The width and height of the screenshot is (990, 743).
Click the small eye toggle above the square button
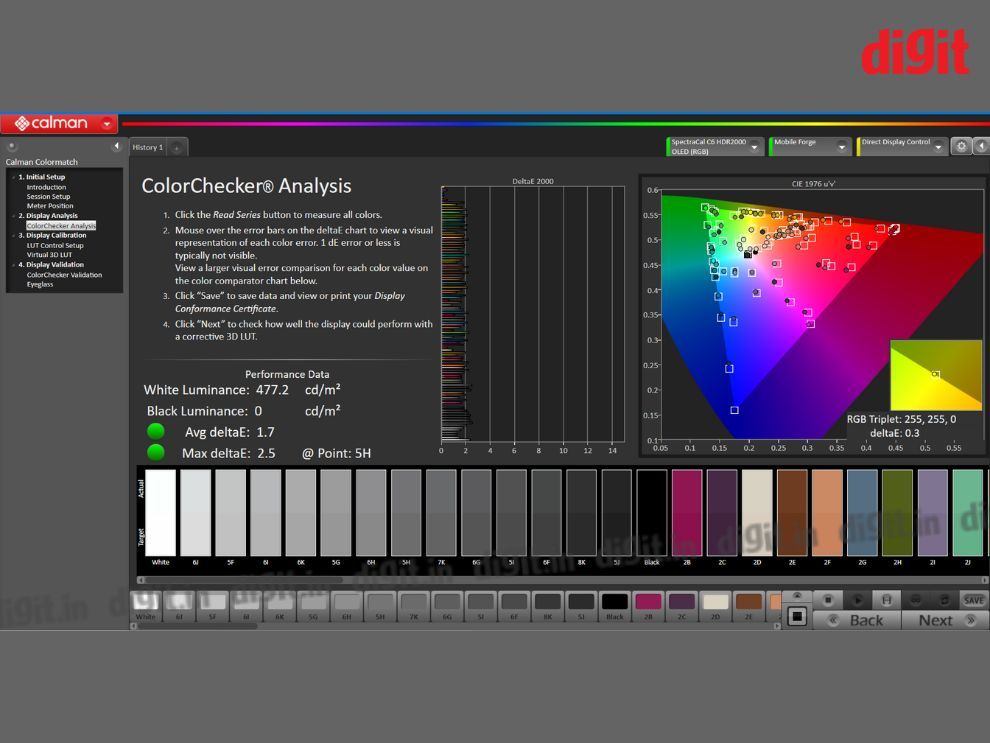click(x=797, y=596)
